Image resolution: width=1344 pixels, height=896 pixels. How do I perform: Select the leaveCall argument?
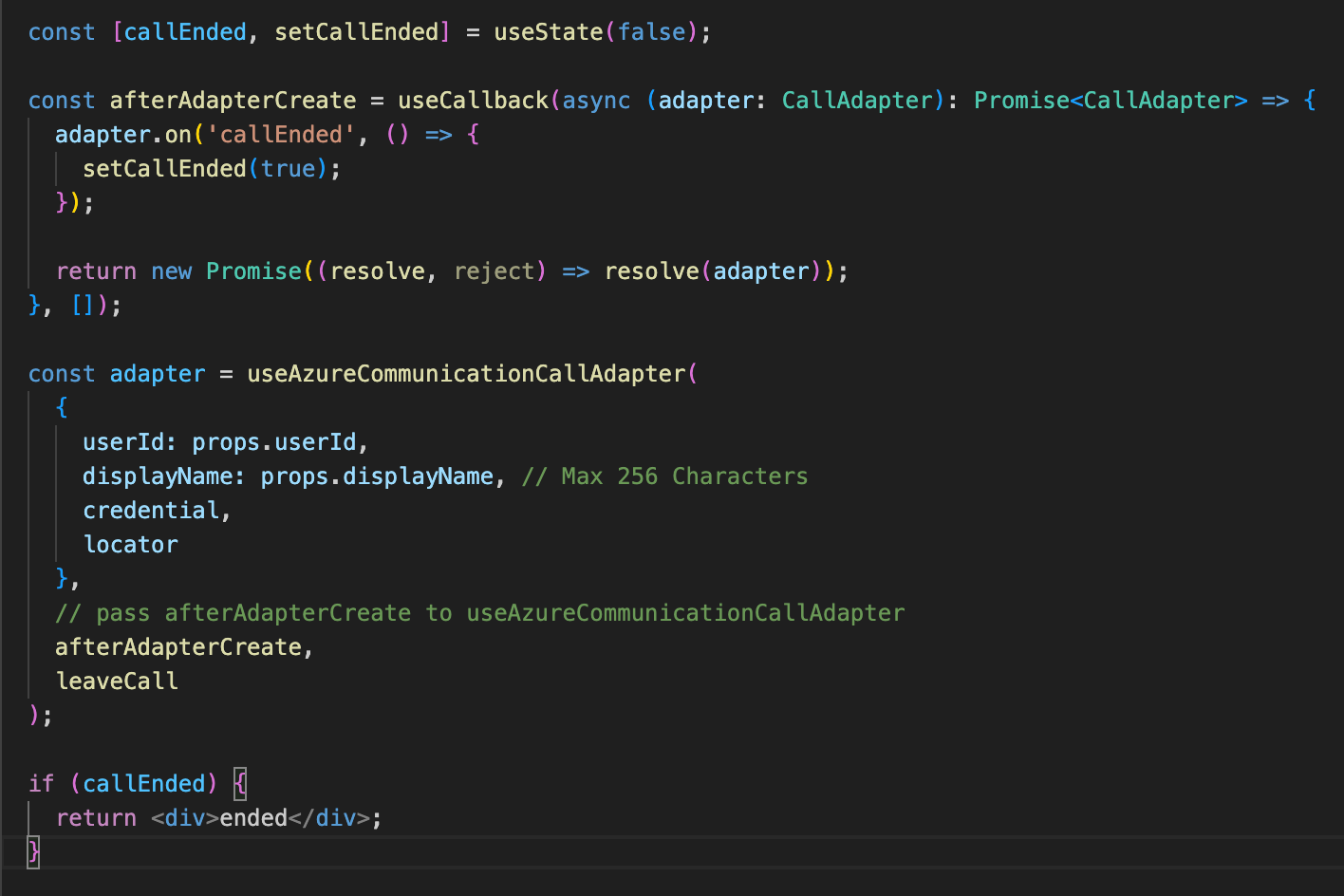(117, 681)
